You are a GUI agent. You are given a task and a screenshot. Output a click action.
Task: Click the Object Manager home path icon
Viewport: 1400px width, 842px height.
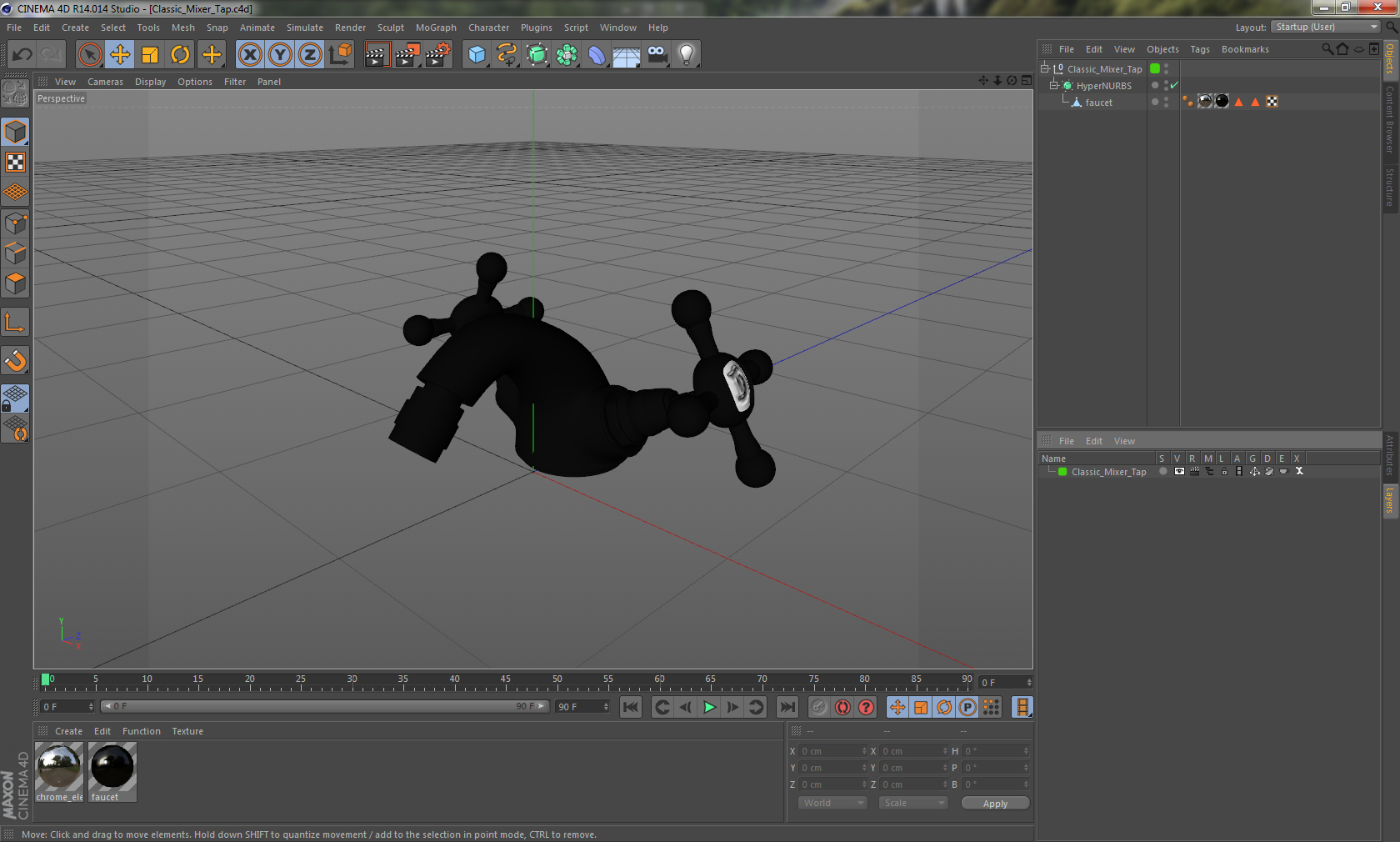[1342, 49]
